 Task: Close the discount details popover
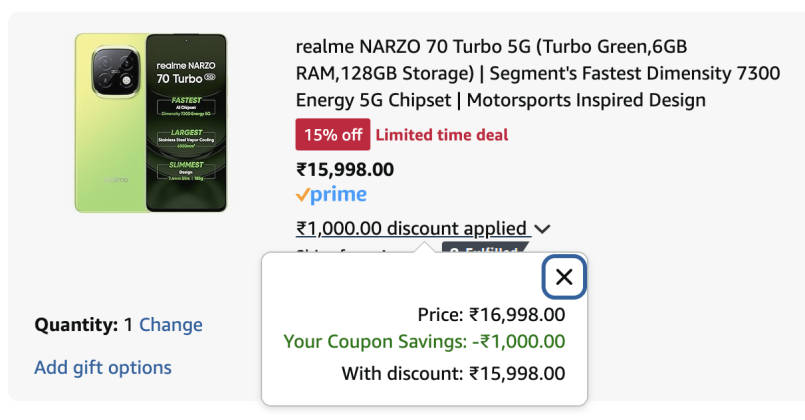(x=564, y=277)
